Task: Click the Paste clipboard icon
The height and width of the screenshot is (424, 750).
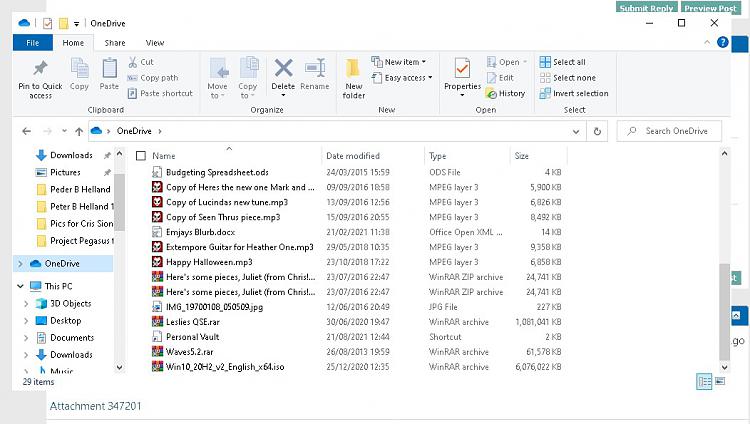Action: point(110,68)
